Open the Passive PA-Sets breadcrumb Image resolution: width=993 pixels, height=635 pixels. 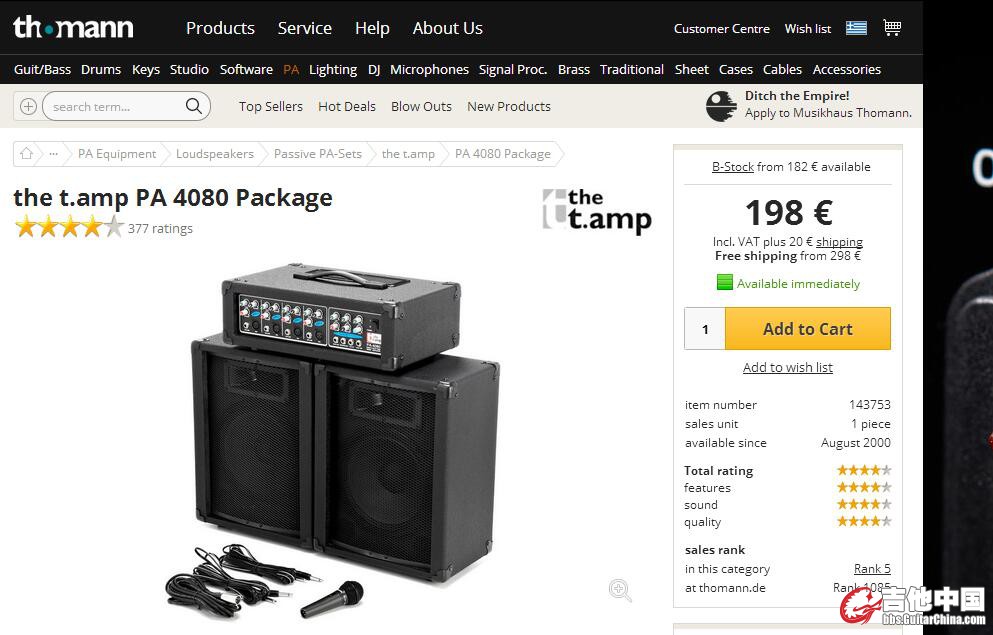pyautogui.click(x=318, y=154)
